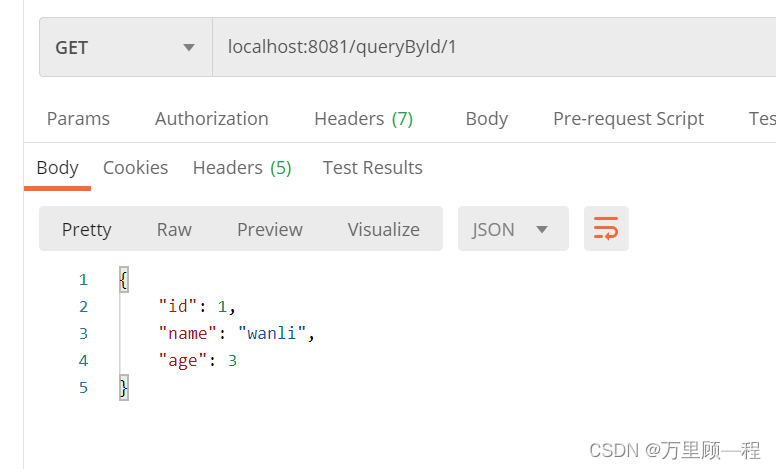Viewport: 776px width, 469px height.
Task: Open the Params request tab
Action: point(78,119)
